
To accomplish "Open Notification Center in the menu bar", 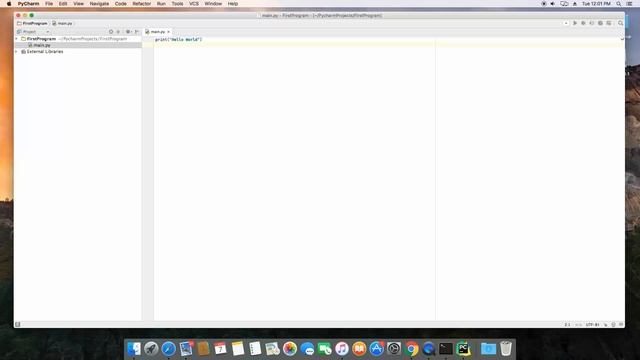I will tap(630, 4).
